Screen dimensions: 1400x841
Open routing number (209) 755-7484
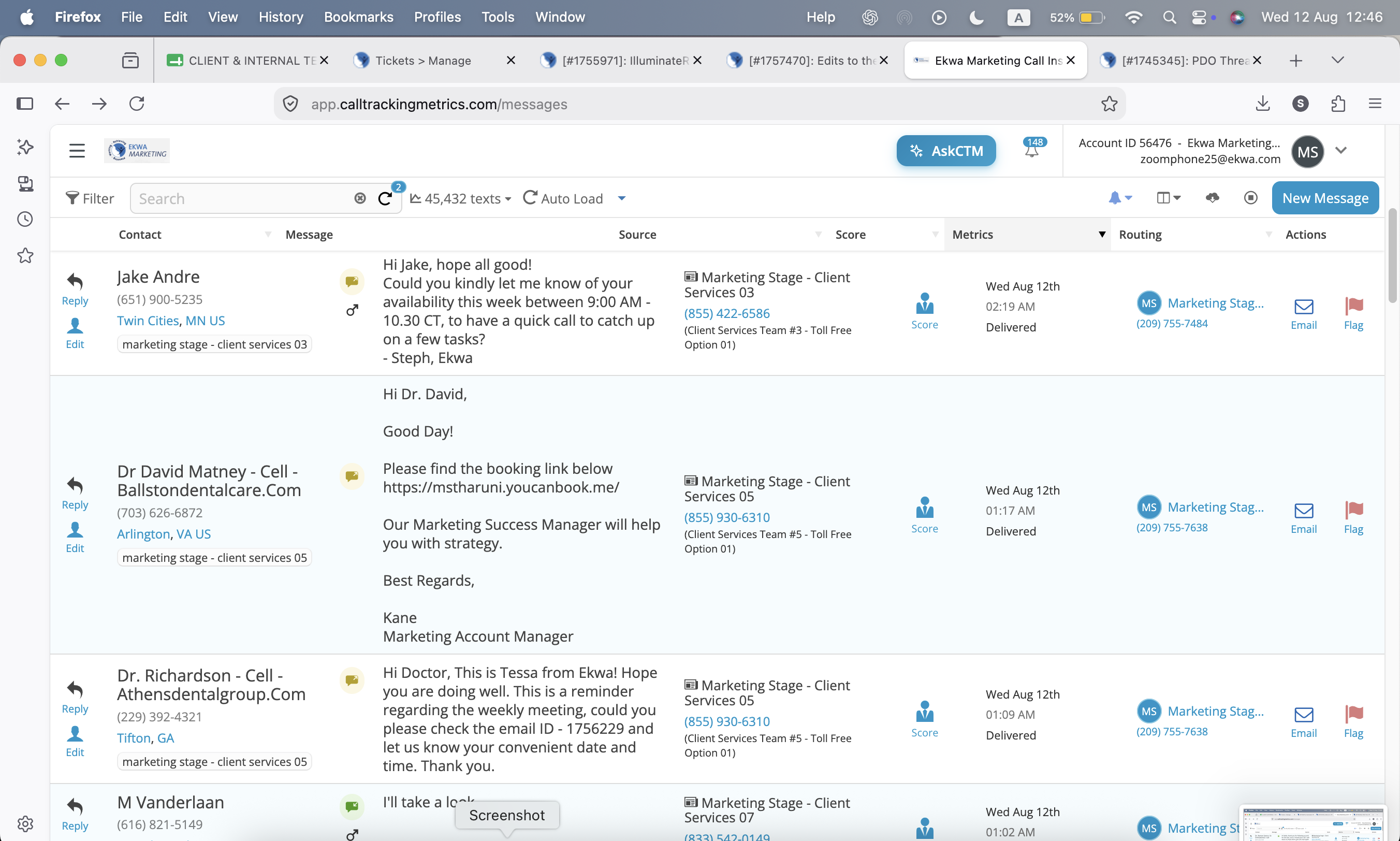click(1172, 324)
